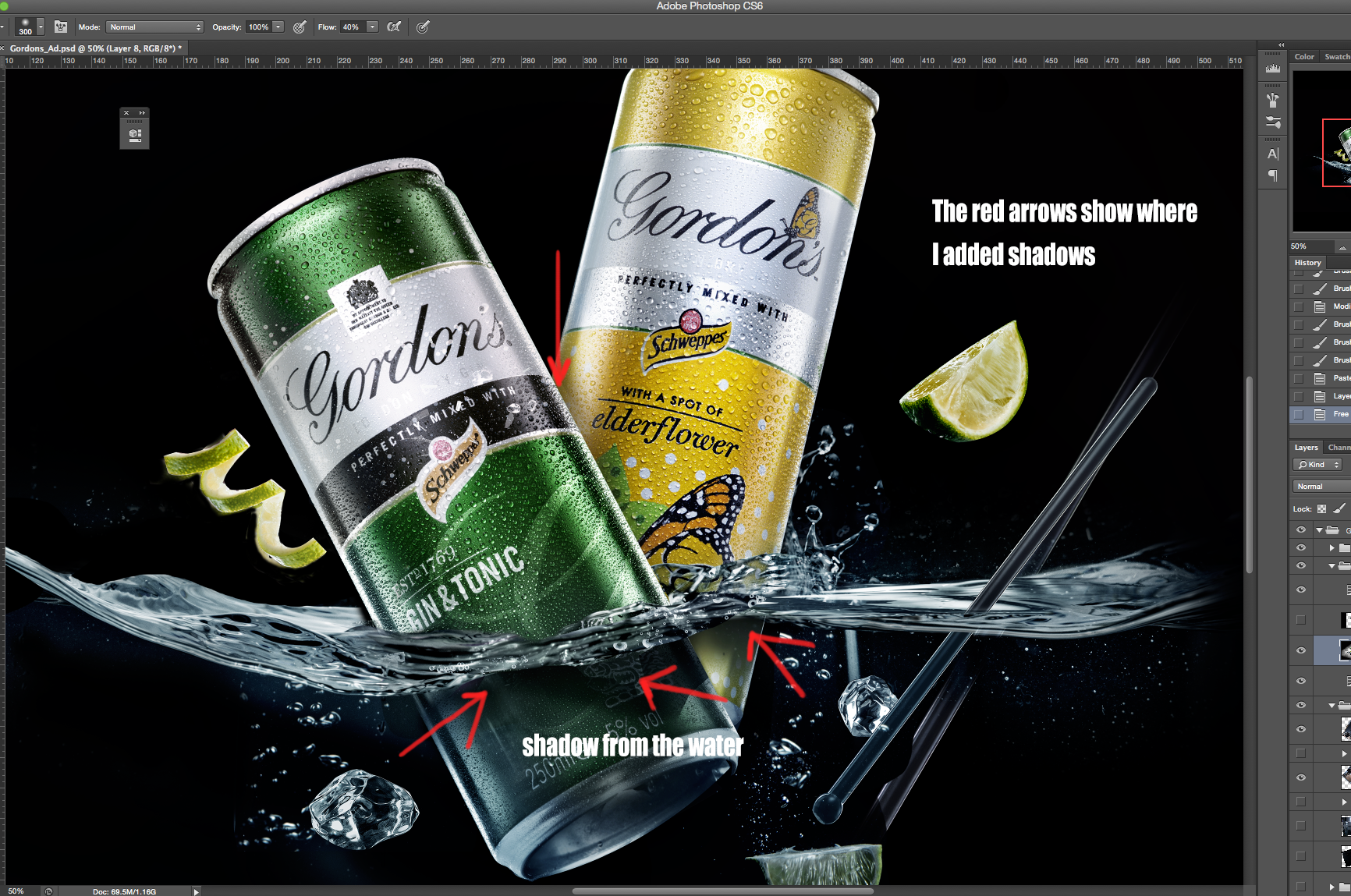Viewport: 1351px width, 896px height.
Task: Select the Layers panel tab
Action: point(1307,448)
